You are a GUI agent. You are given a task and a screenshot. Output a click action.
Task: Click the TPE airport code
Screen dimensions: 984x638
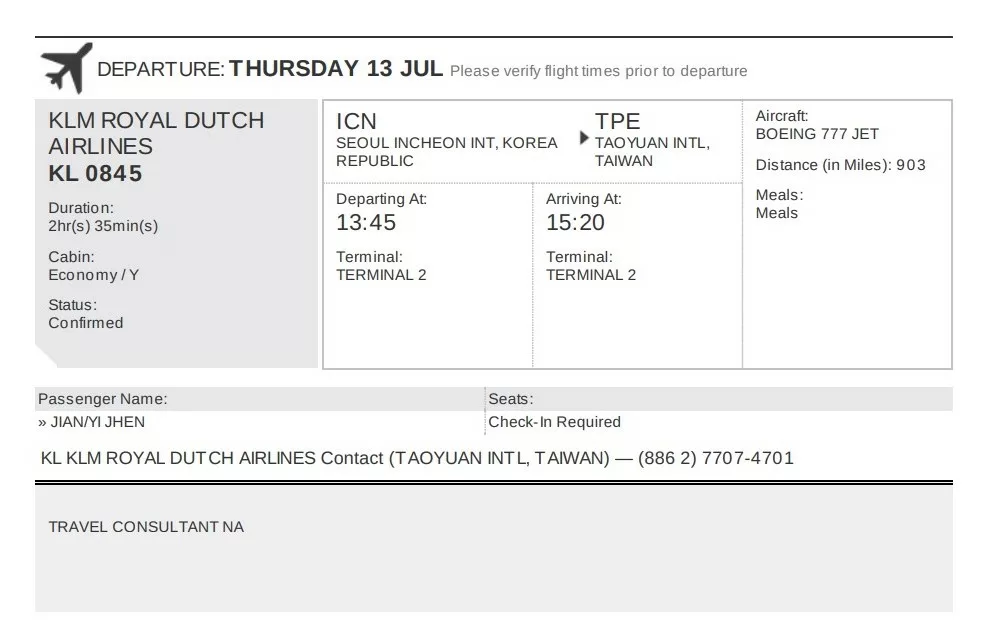coord(618,121)
